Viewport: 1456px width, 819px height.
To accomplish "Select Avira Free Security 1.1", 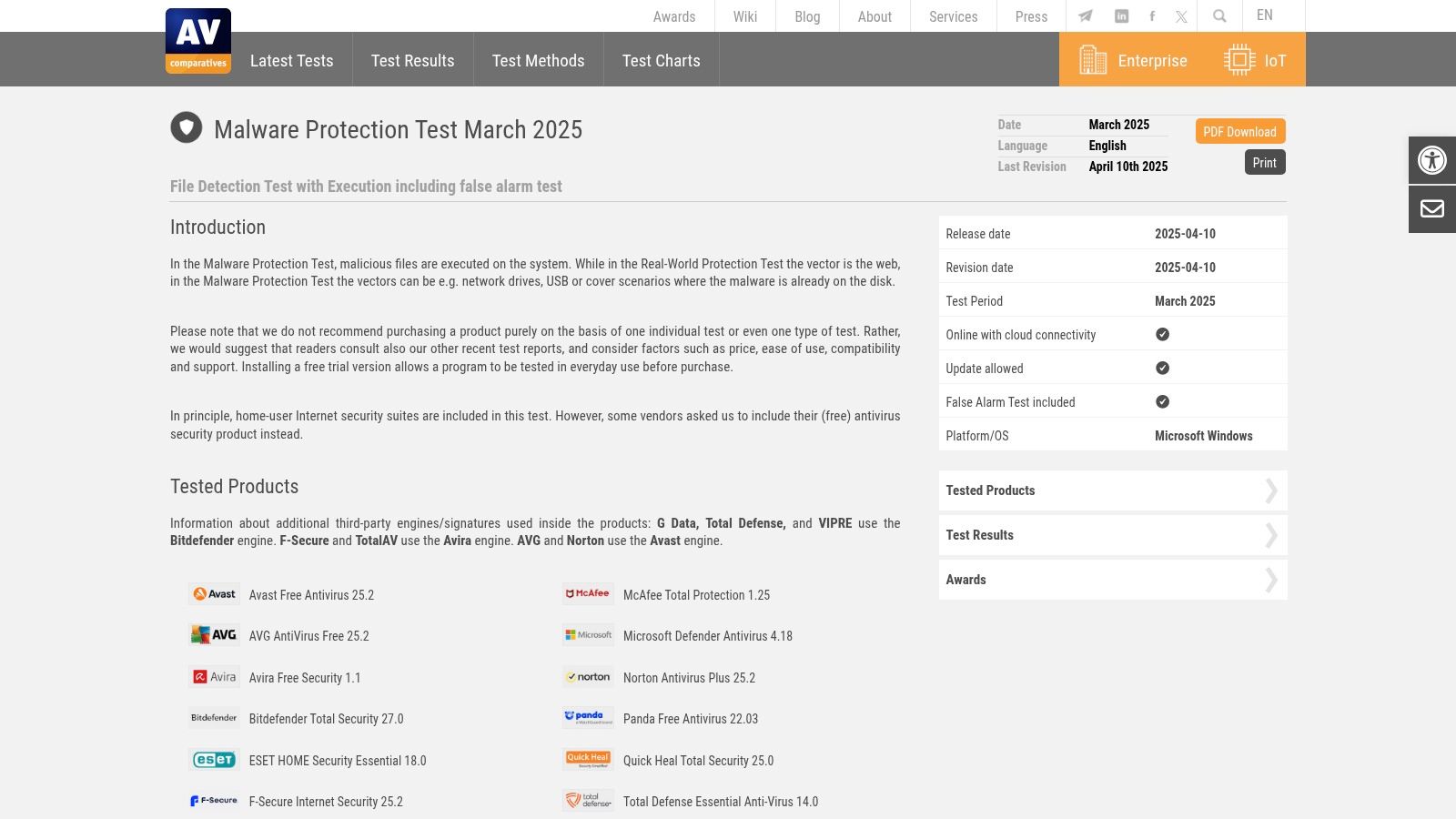I will pos(305,678).
